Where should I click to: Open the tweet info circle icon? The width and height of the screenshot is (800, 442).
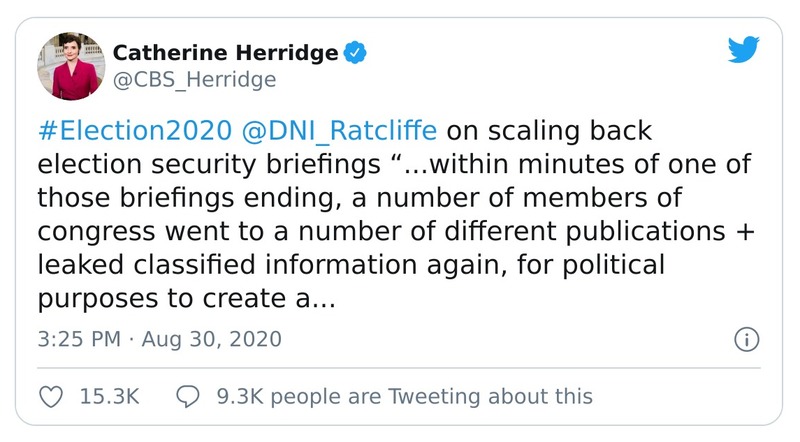click(x=745, y=339)
